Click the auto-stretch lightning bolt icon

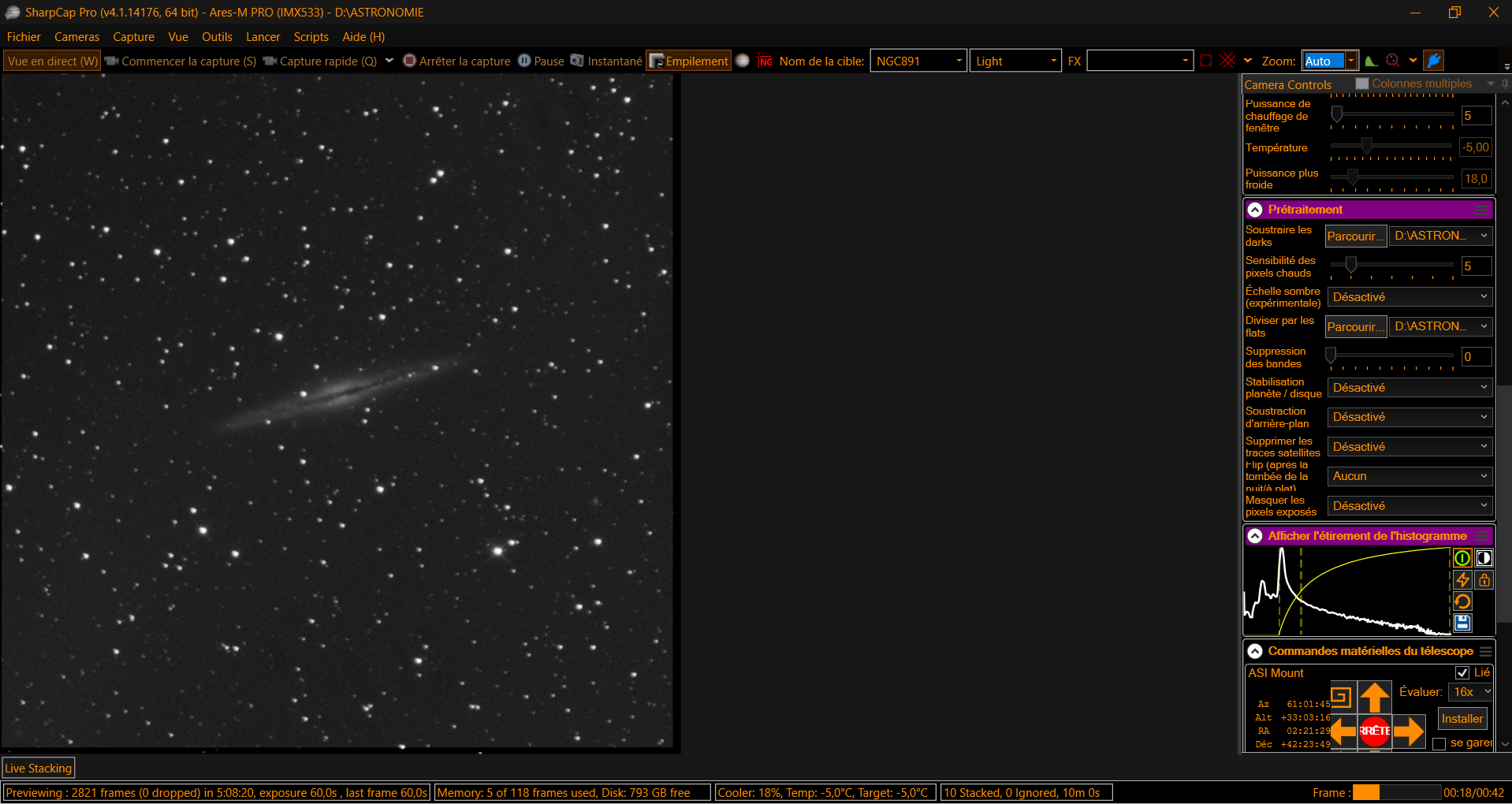point(1462,579)
